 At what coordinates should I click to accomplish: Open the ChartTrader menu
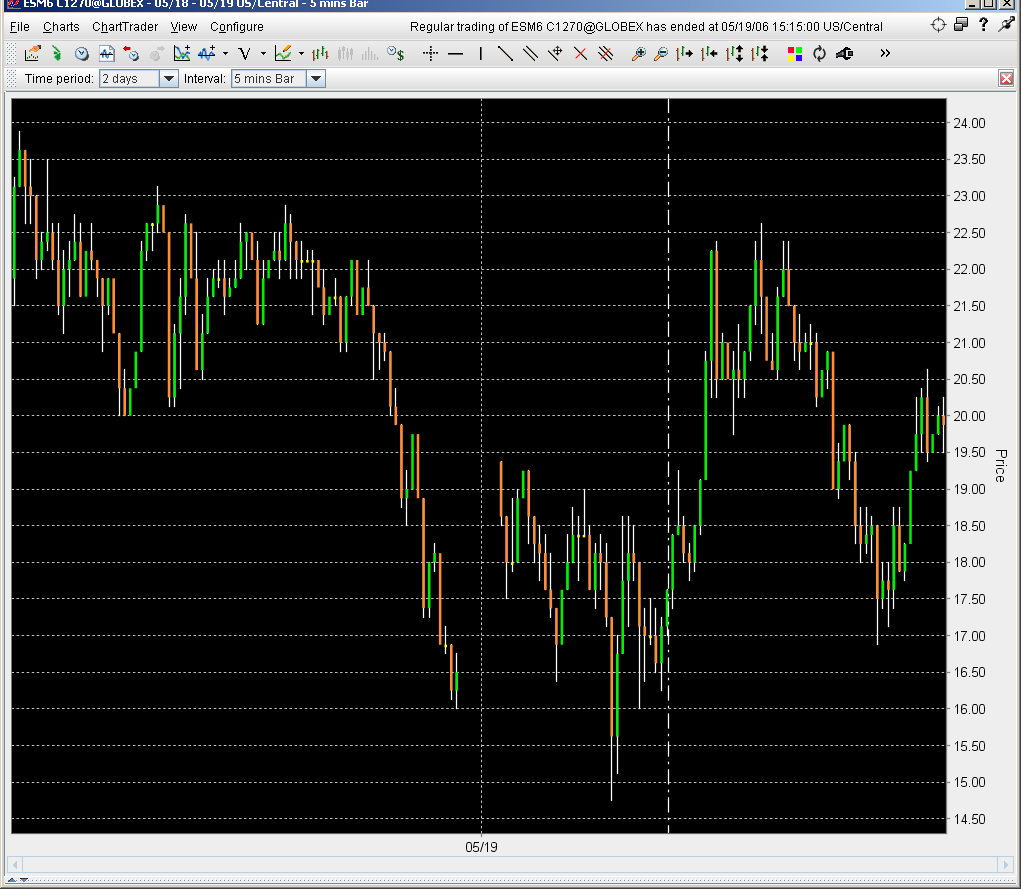(125, 27)
